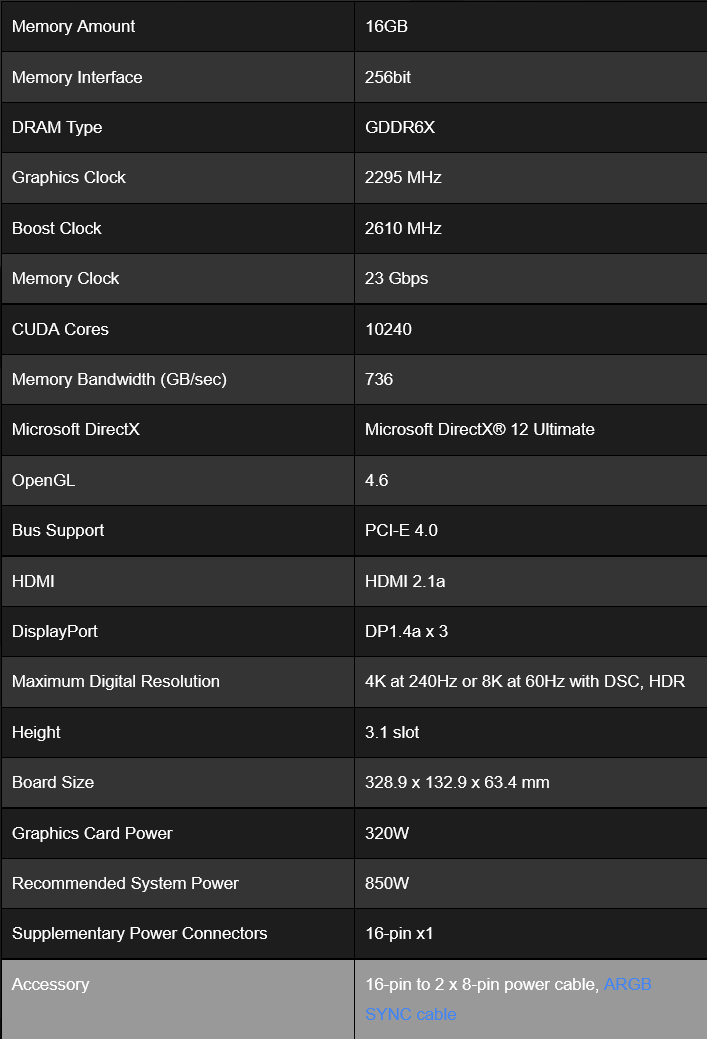Select the 3.1 slot height value
This screenshot has height=1039, width=707.
(392, 733)
